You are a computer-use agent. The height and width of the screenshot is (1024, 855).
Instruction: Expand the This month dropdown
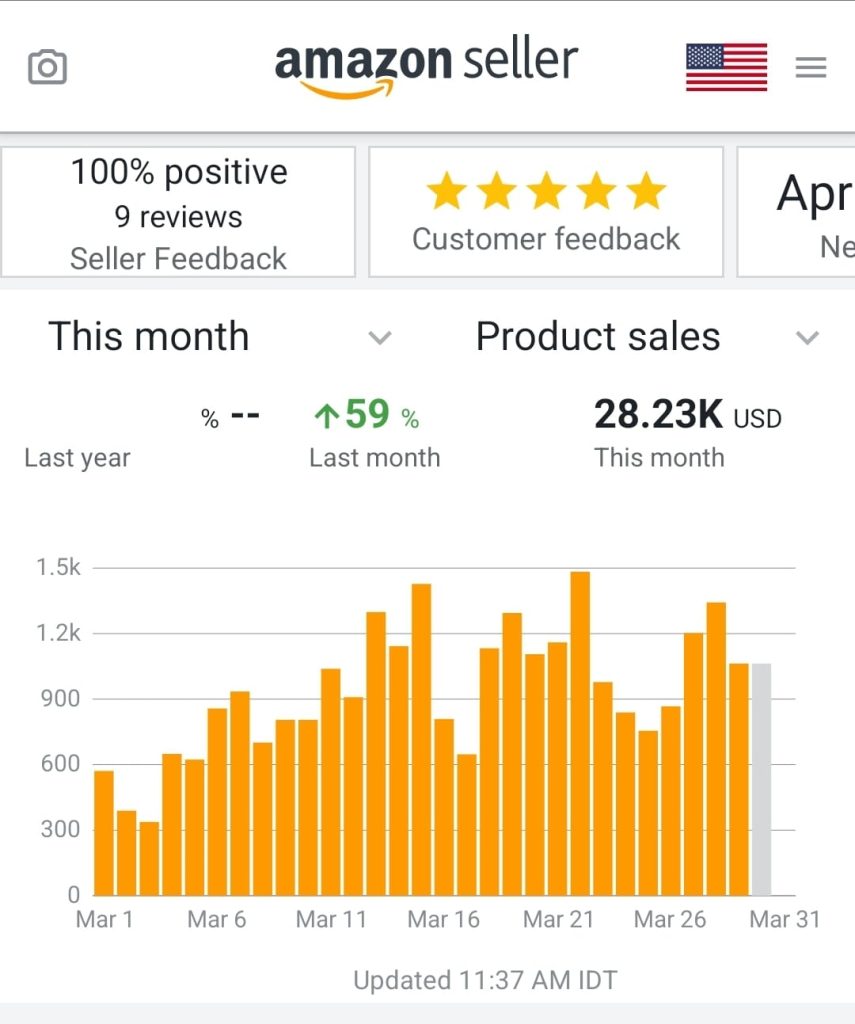coord(379,338)
